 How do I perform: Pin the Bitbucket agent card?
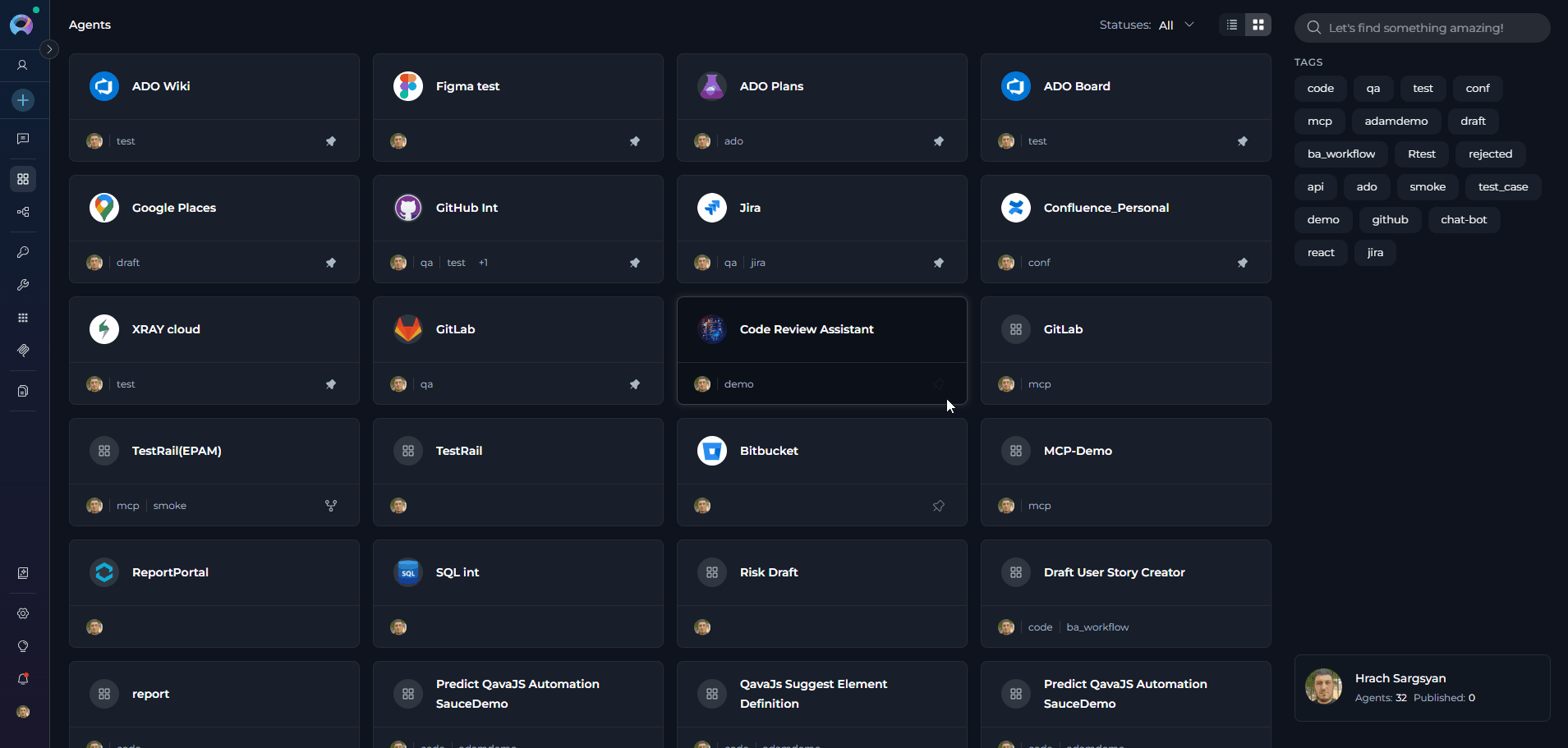pyautogui.click(x=939, y=506)
